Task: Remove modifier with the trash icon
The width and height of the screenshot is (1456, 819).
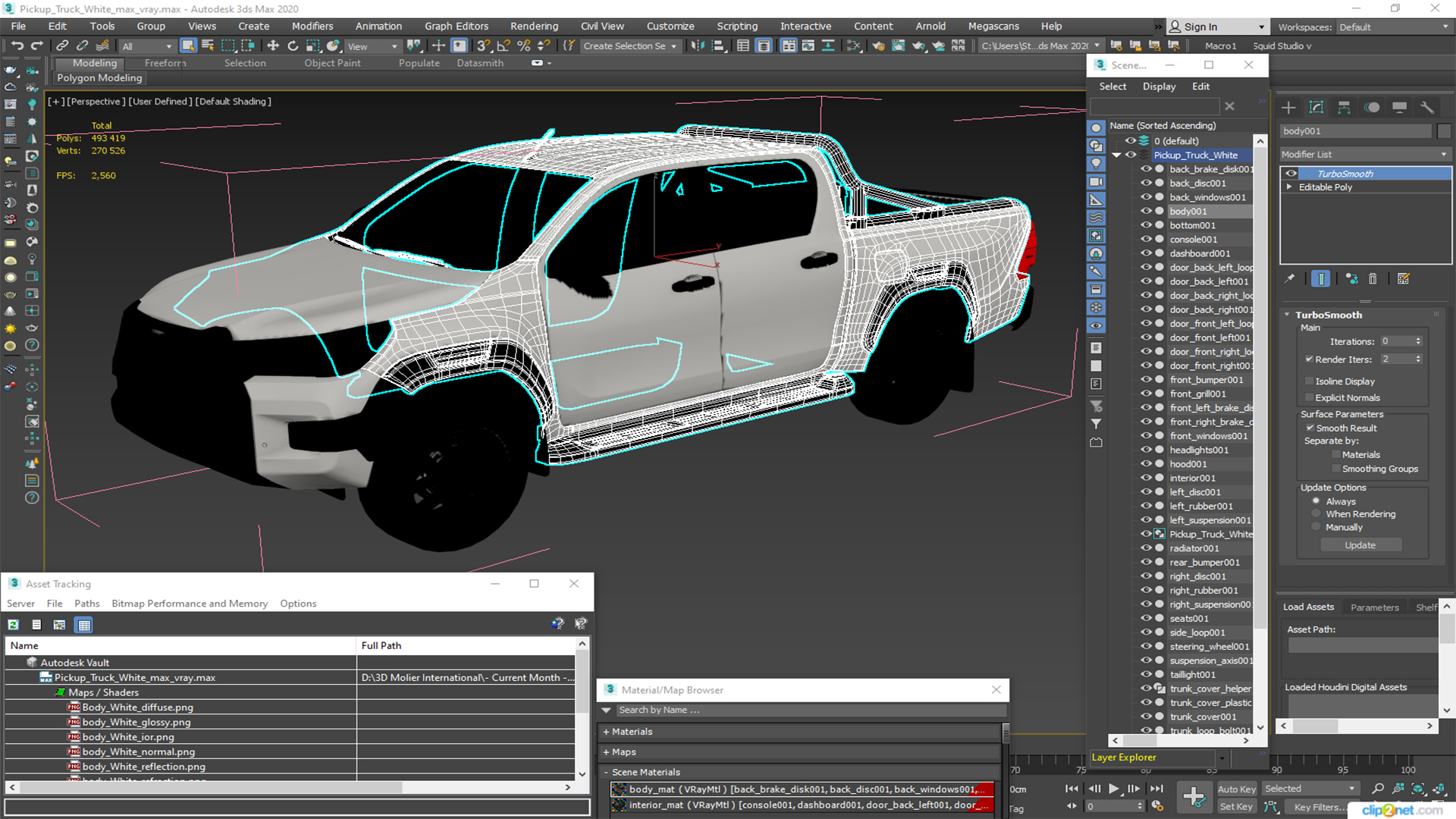Action: pos(1373,279)
